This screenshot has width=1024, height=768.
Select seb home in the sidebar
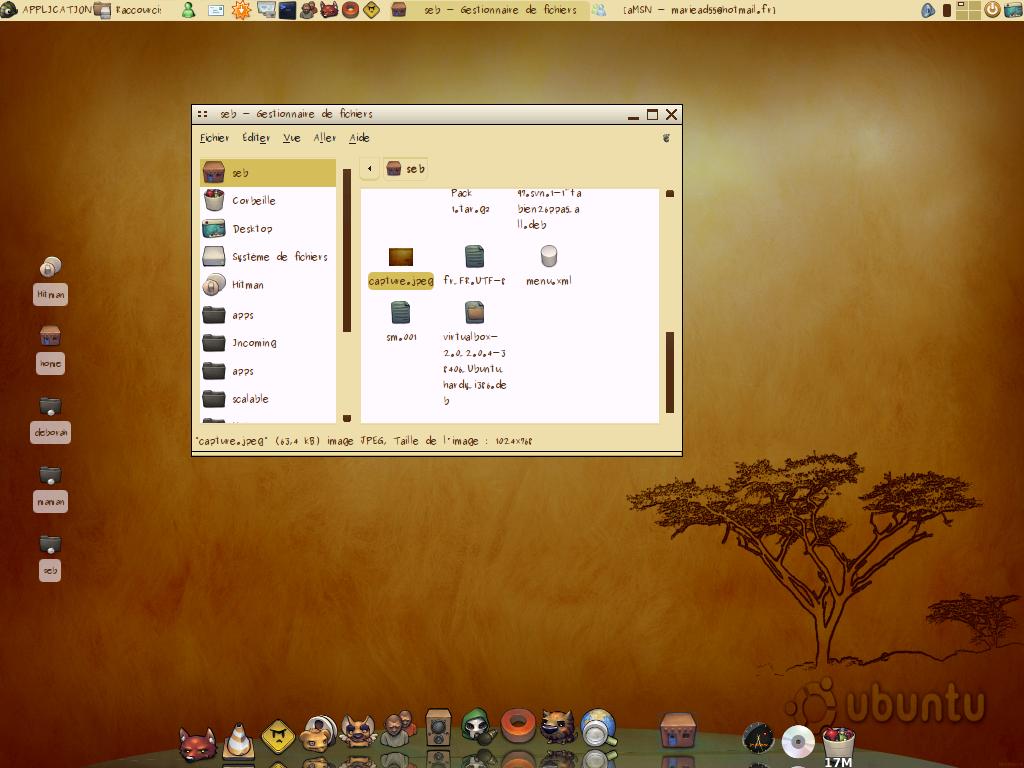pyautogui.click(x=268, y=173)
